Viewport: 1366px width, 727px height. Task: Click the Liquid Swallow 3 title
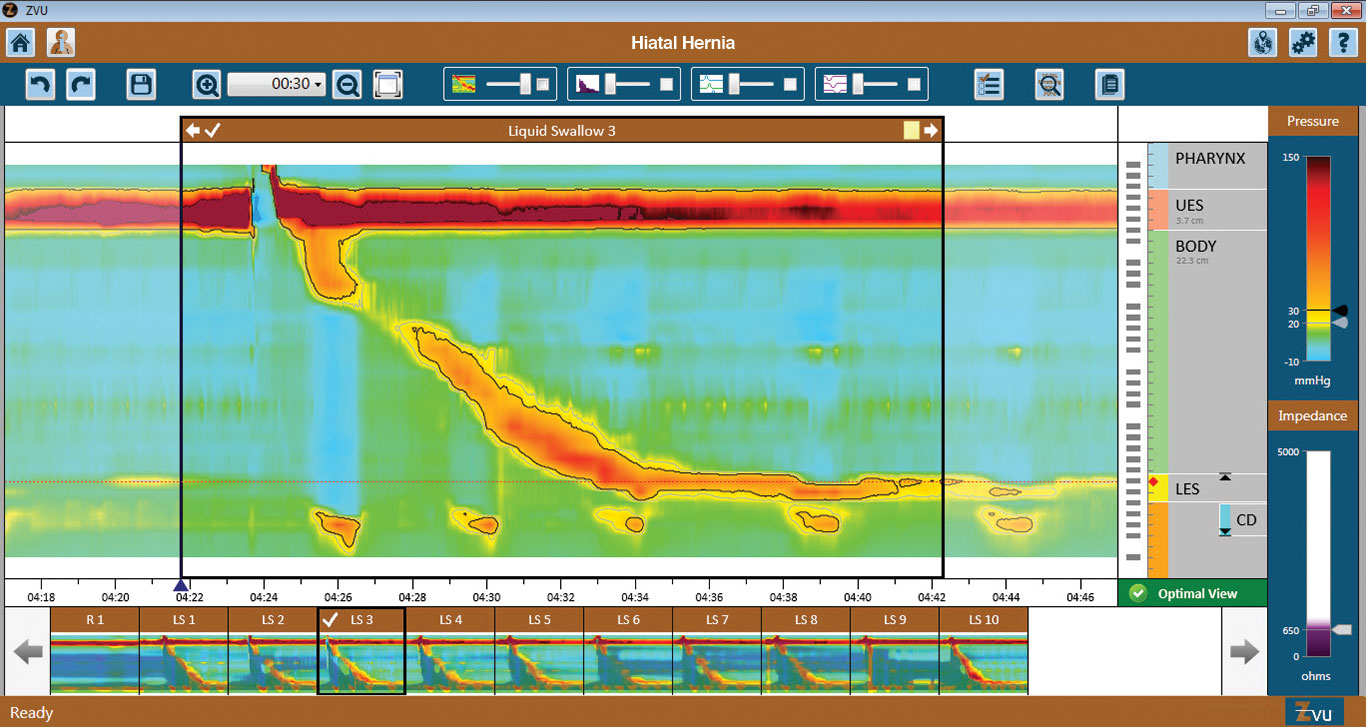[561, 130]
